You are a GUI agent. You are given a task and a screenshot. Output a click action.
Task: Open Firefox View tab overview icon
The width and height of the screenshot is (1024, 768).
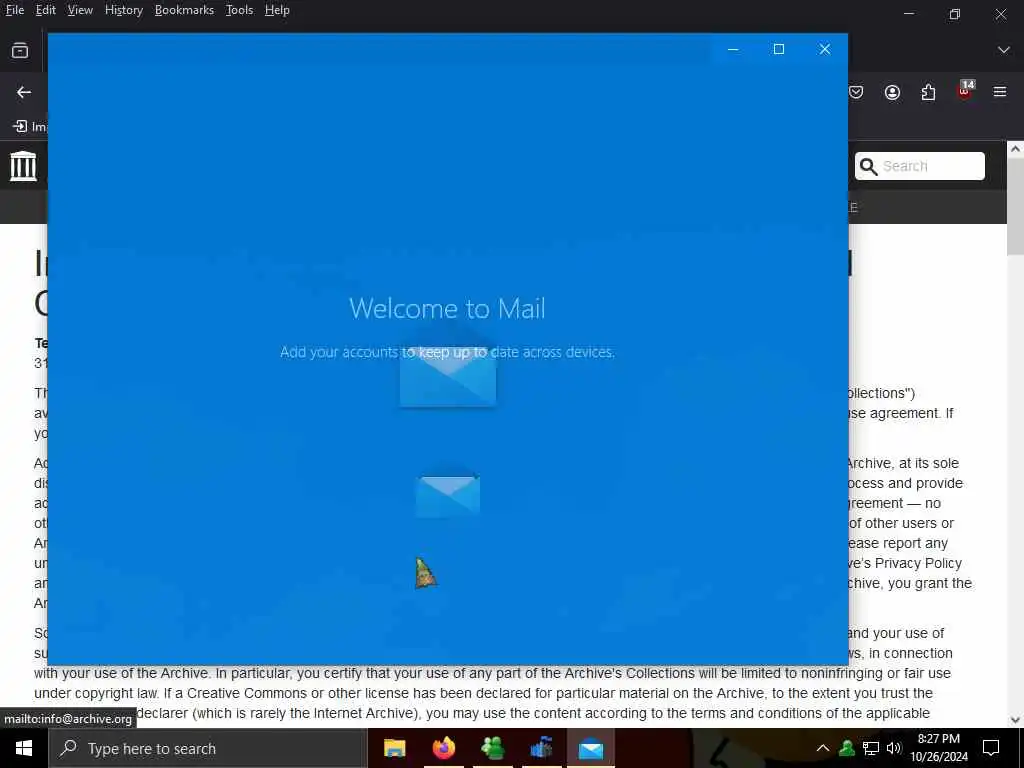coord(20,50)
